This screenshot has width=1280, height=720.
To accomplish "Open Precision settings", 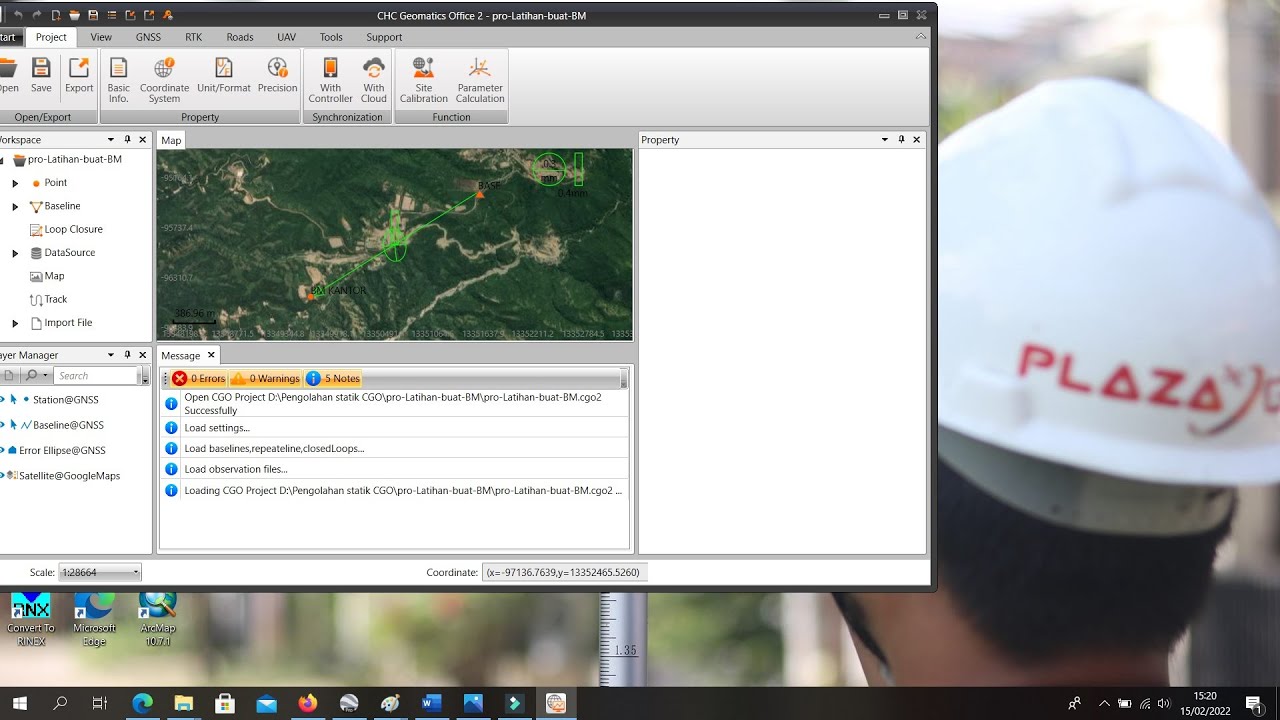I will [x=277, y=76].
